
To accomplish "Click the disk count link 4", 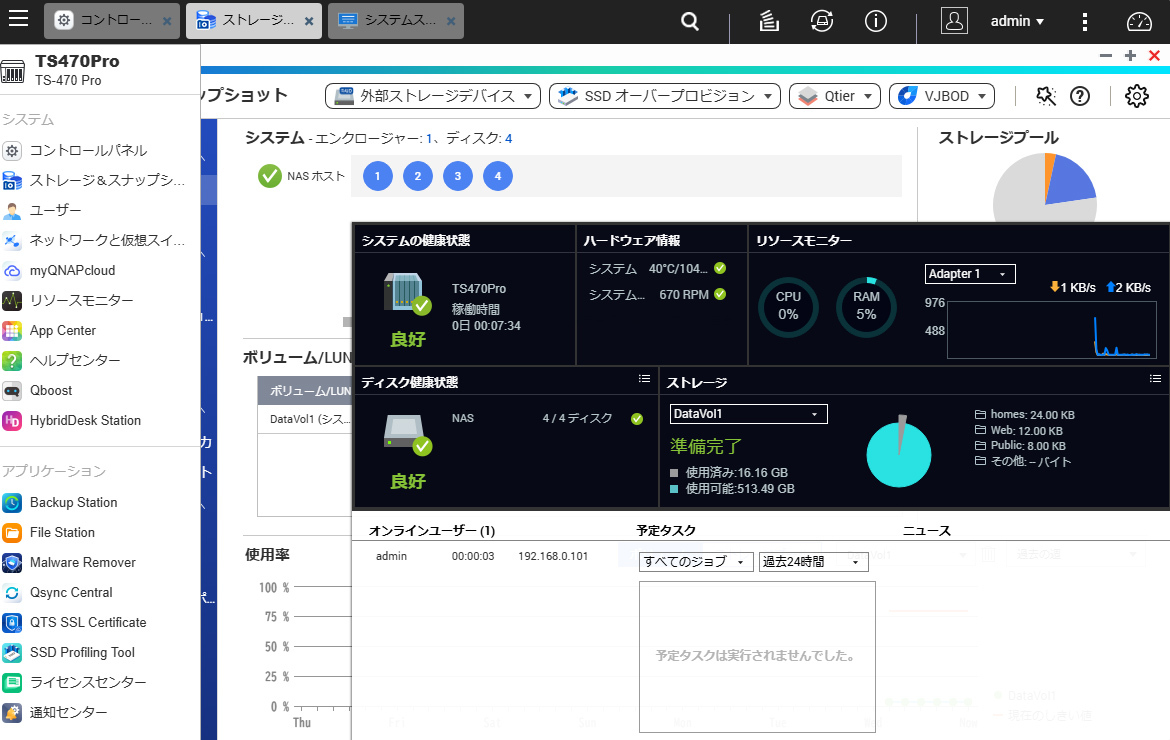I will 509,139.
